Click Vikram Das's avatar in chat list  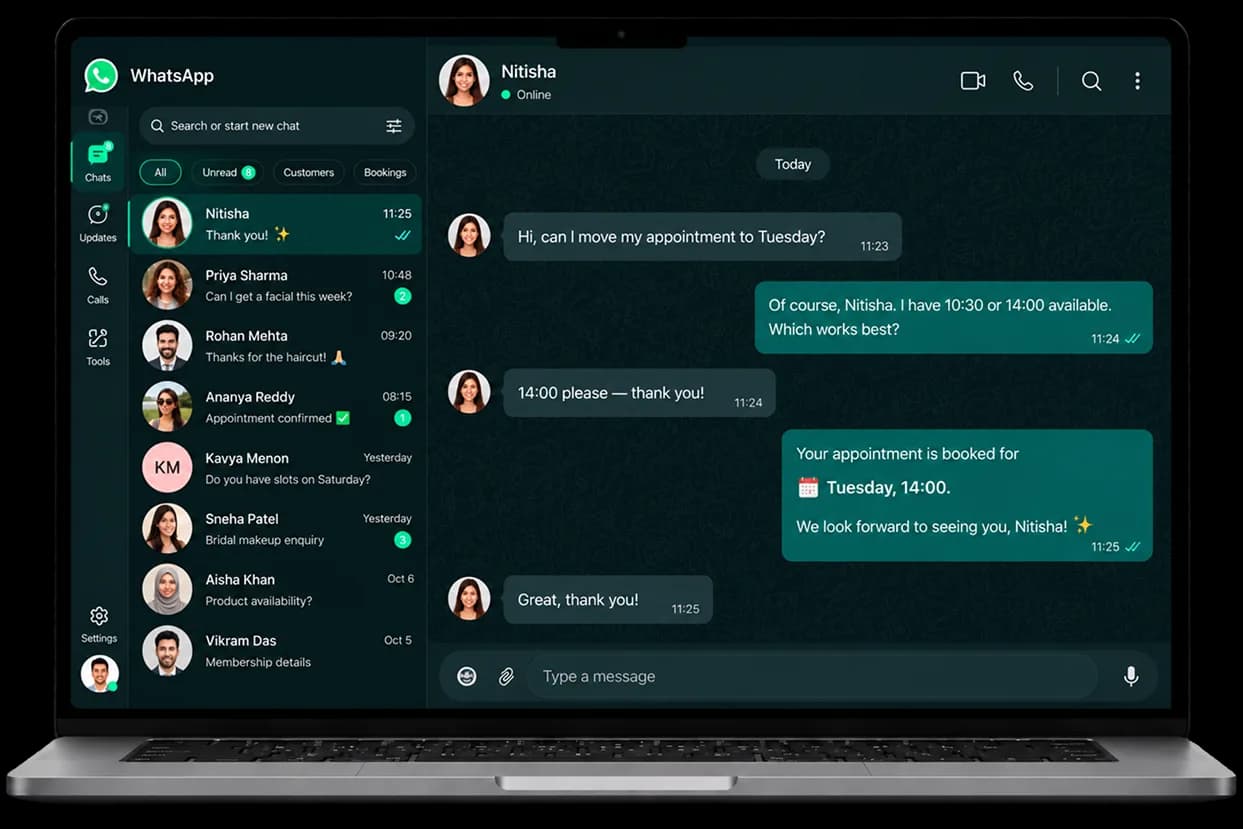click(x=167, y=651)
